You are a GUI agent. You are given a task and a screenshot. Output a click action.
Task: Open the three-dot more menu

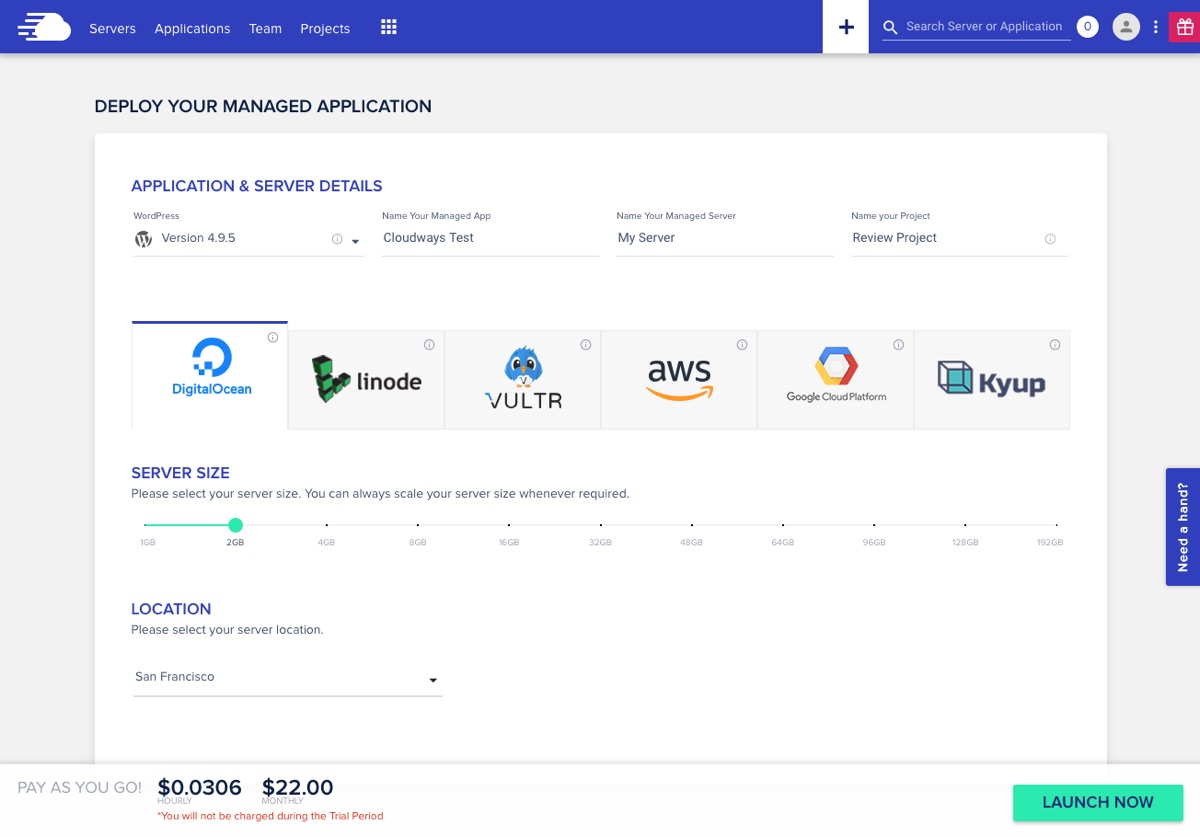[x=1156, y=27]
